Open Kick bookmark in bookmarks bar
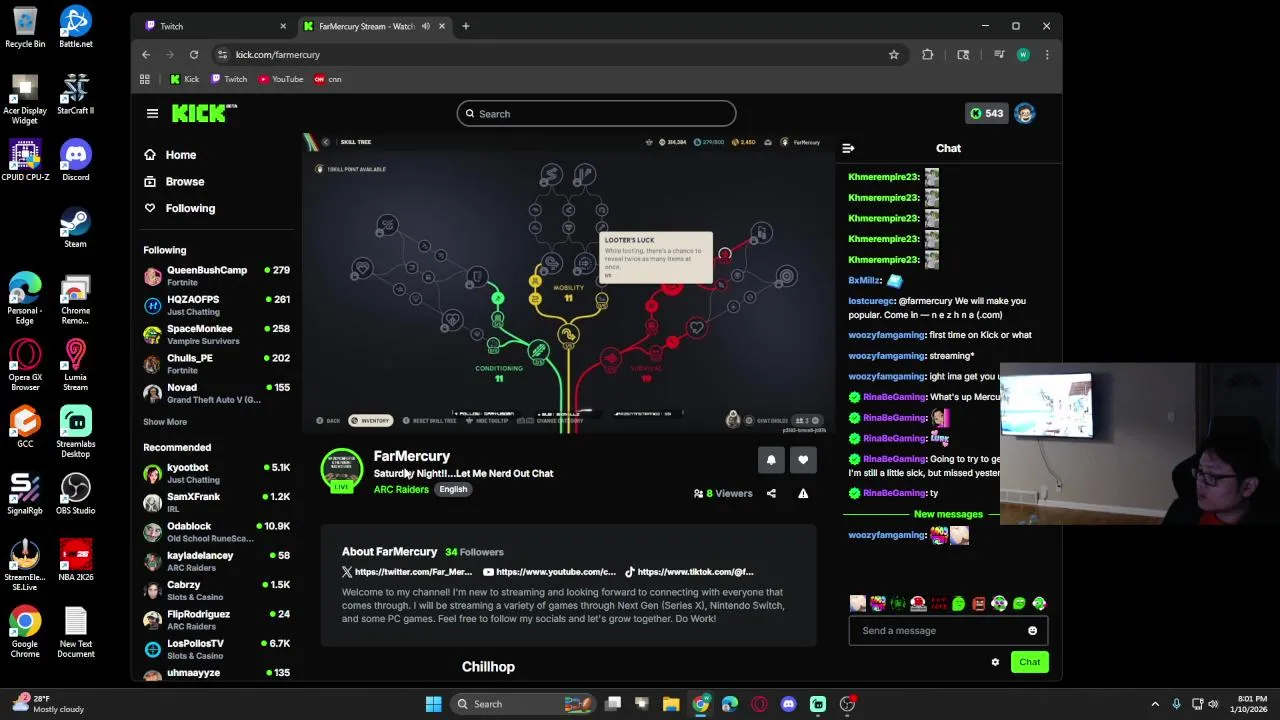Viewport: 1280px width, 720px height. coord(185,79)
